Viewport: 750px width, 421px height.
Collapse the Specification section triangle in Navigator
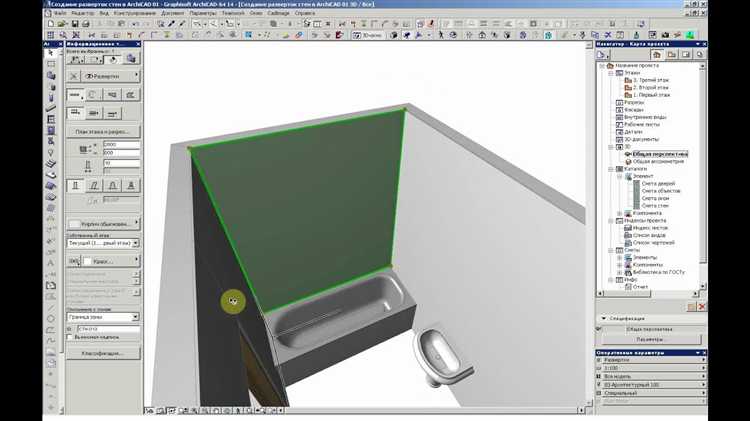[604, 318]
